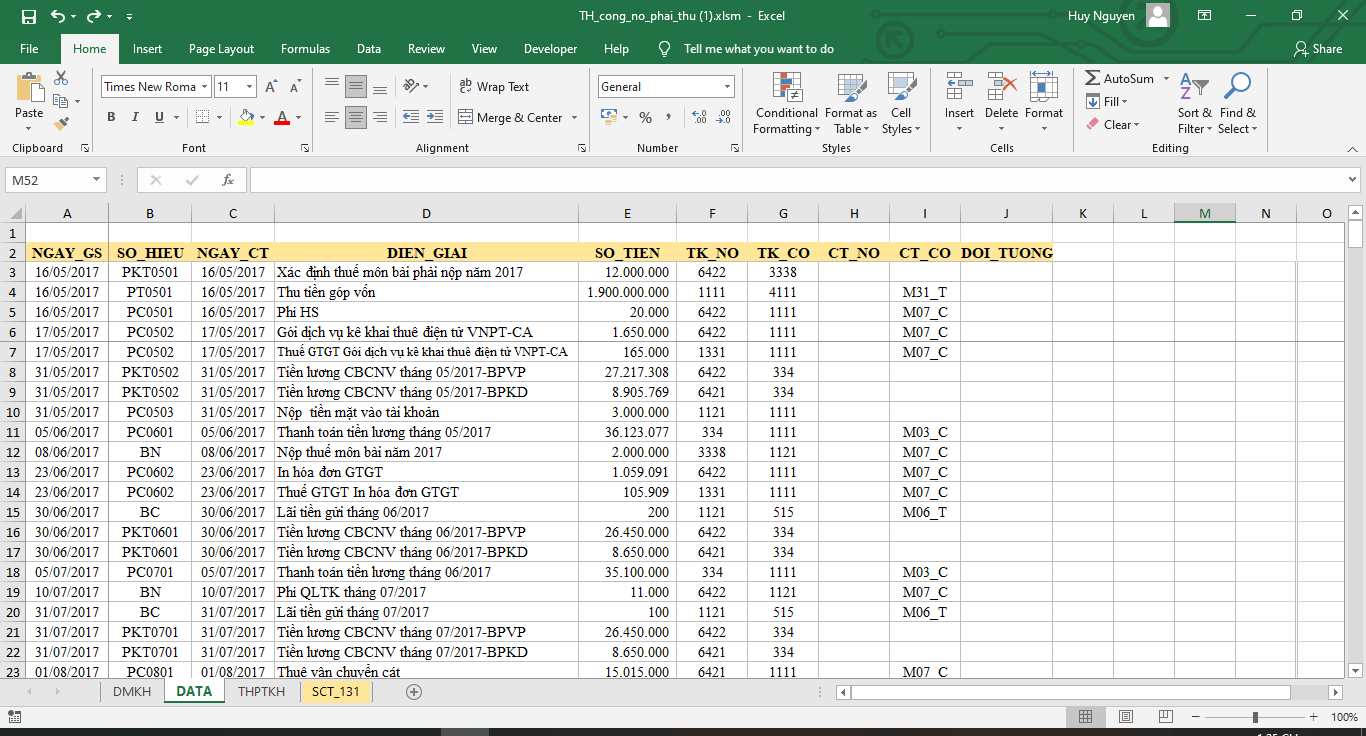Switch to the SCT_131 sheet tab

coord(335,692)
